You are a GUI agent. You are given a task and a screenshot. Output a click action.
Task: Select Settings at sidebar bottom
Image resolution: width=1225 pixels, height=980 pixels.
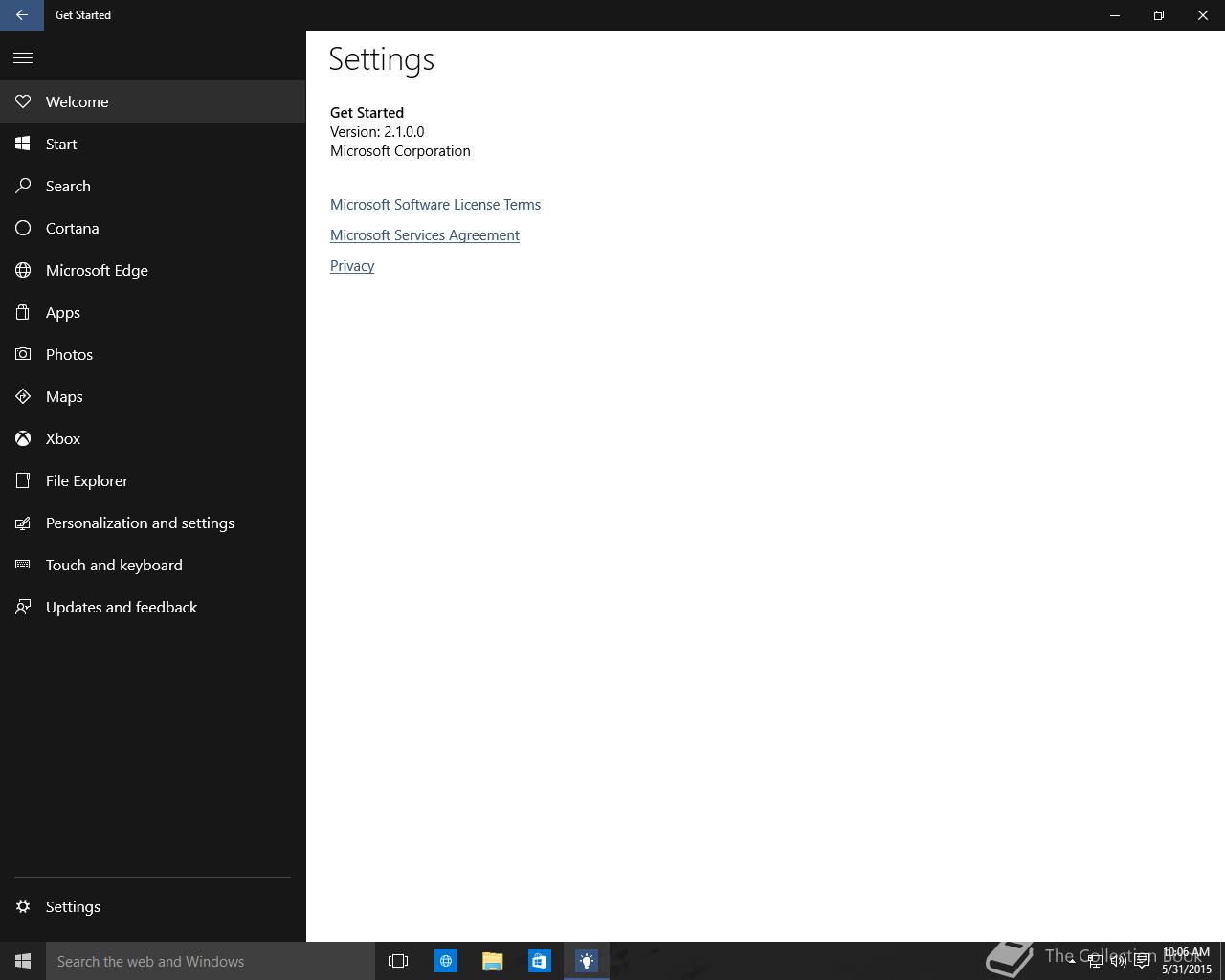pyautogui.click(x=153, y=906)
